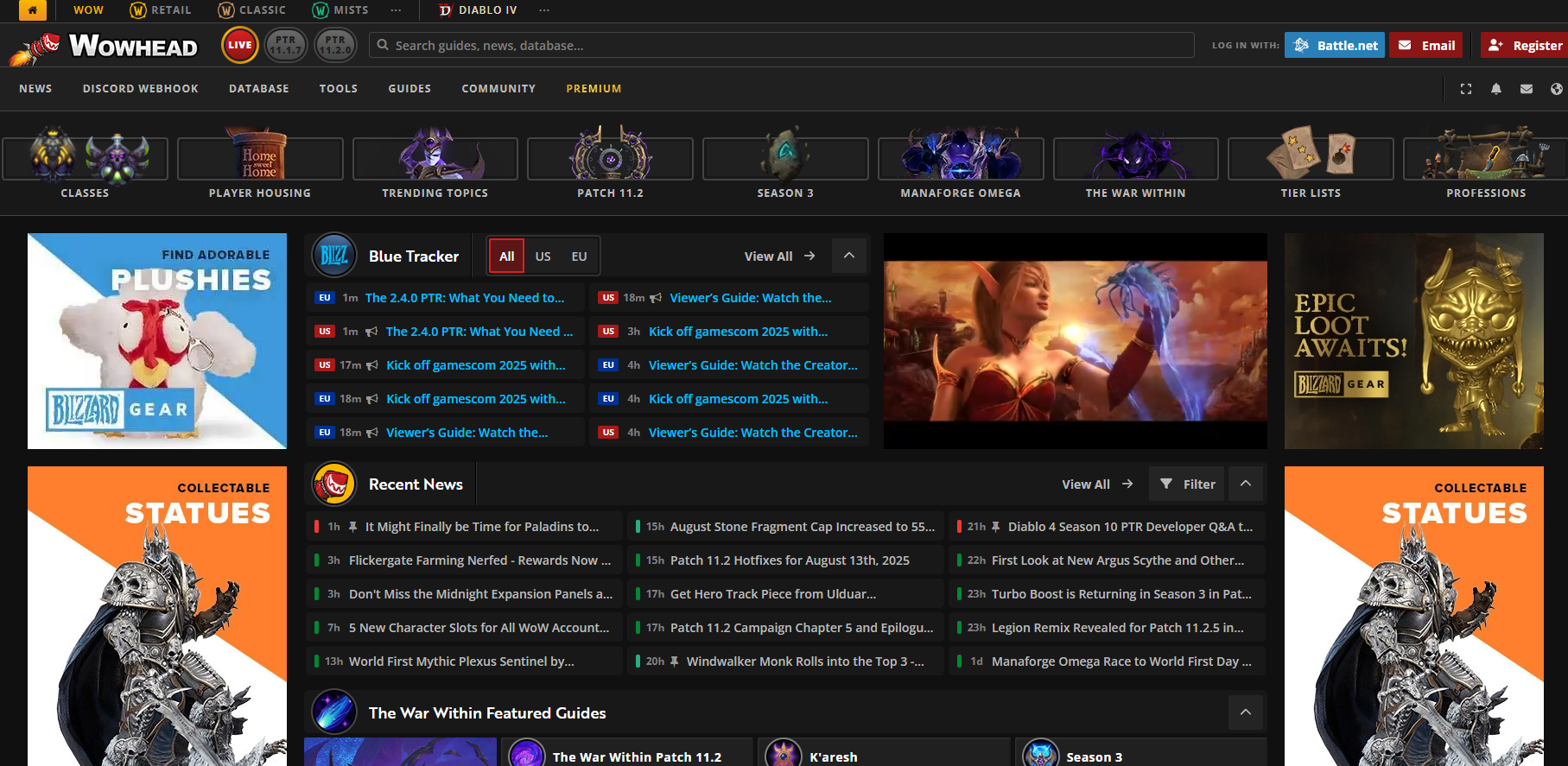Viewport: 1568px width, 766px height.
Task: Switch to the Classic tab
Action: click(x=251, y=10)
